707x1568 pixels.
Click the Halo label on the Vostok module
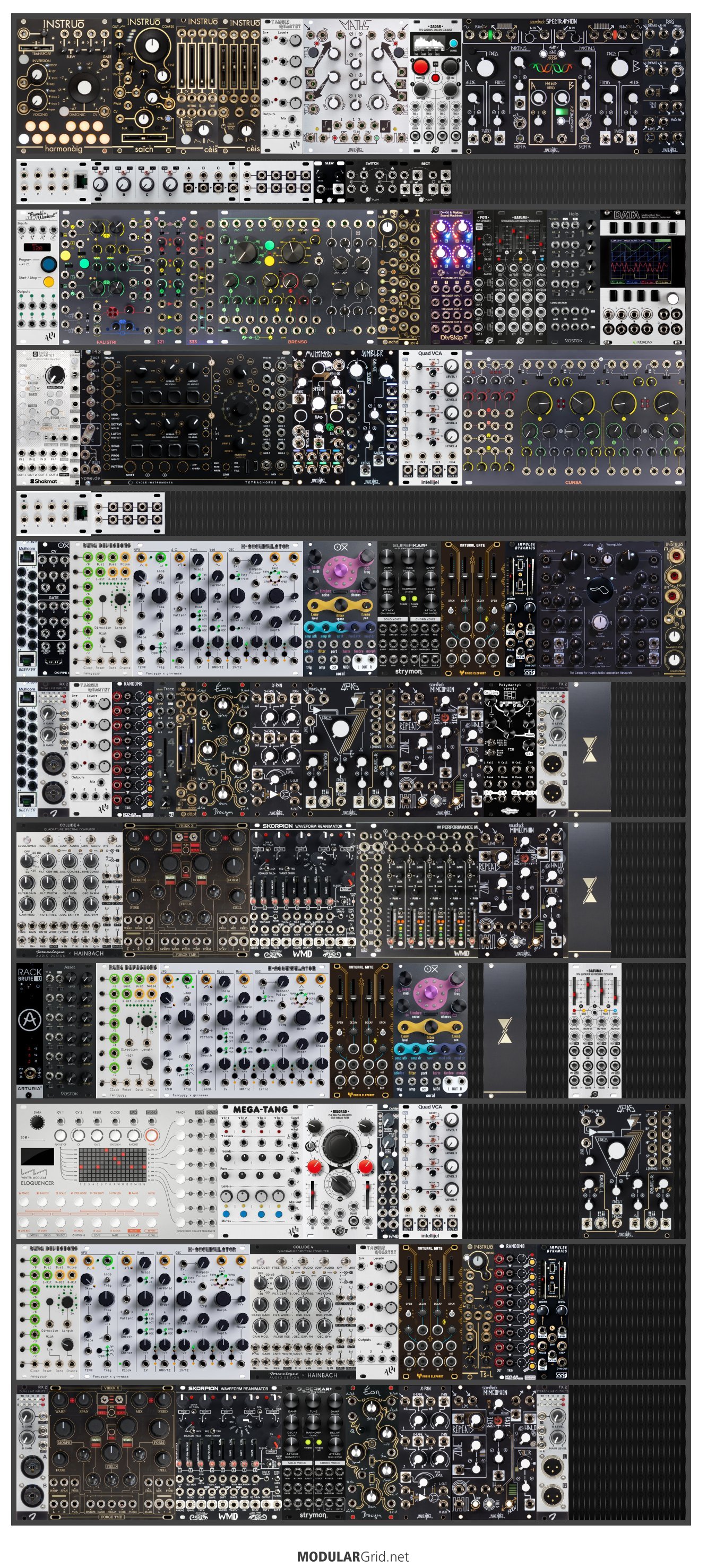[573, 214]
